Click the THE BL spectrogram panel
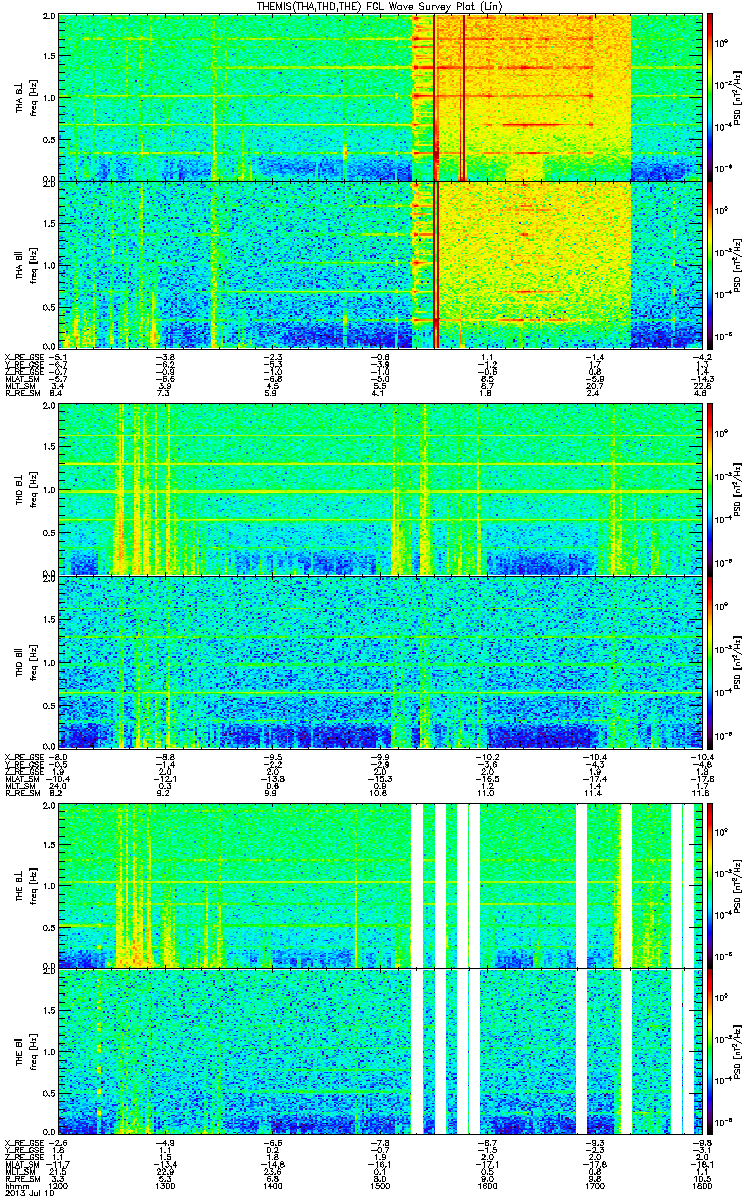 pos(380,884)
